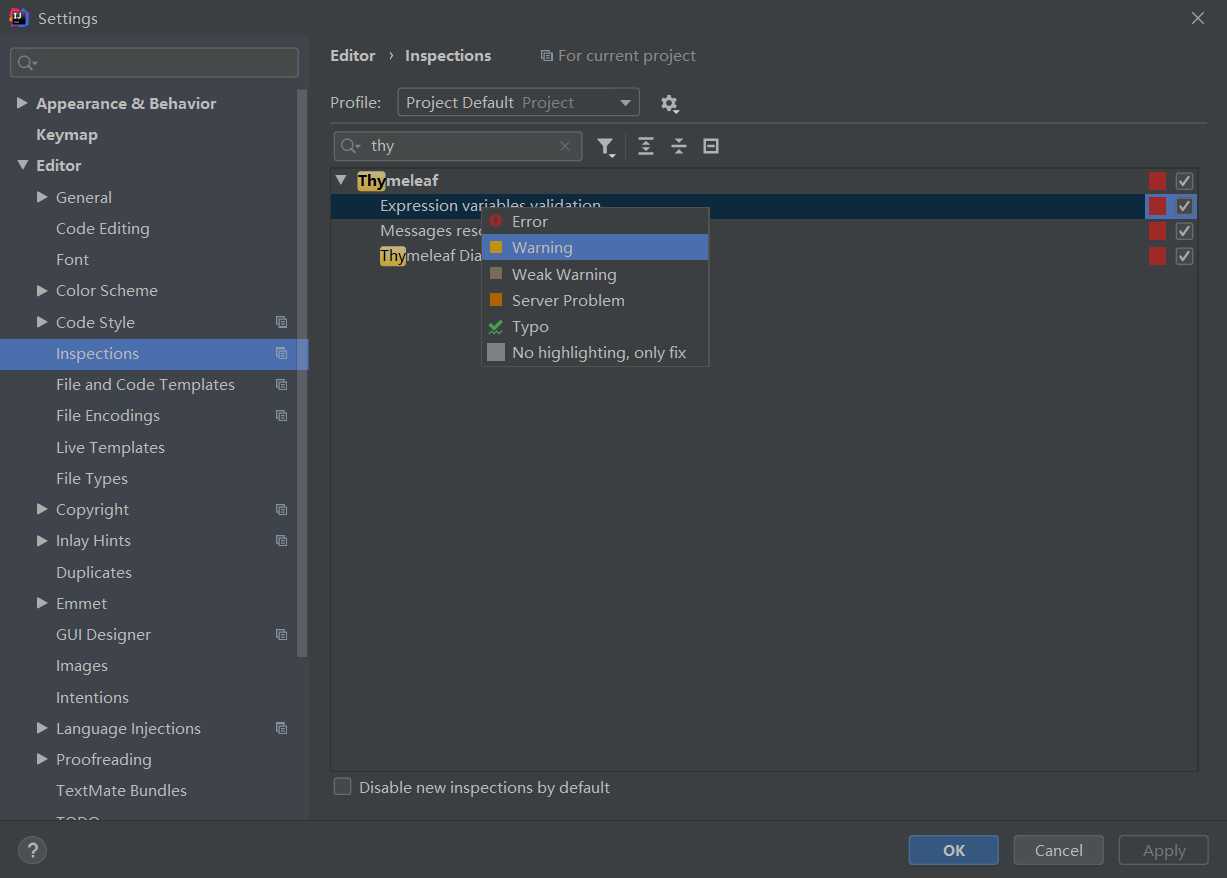Expand the Color Scheme node

(x=42, y=290)
